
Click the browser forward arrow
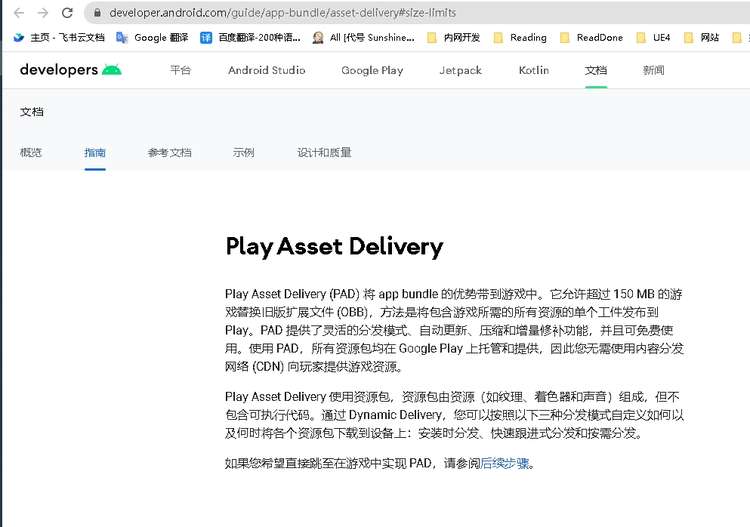pos(43,13)
